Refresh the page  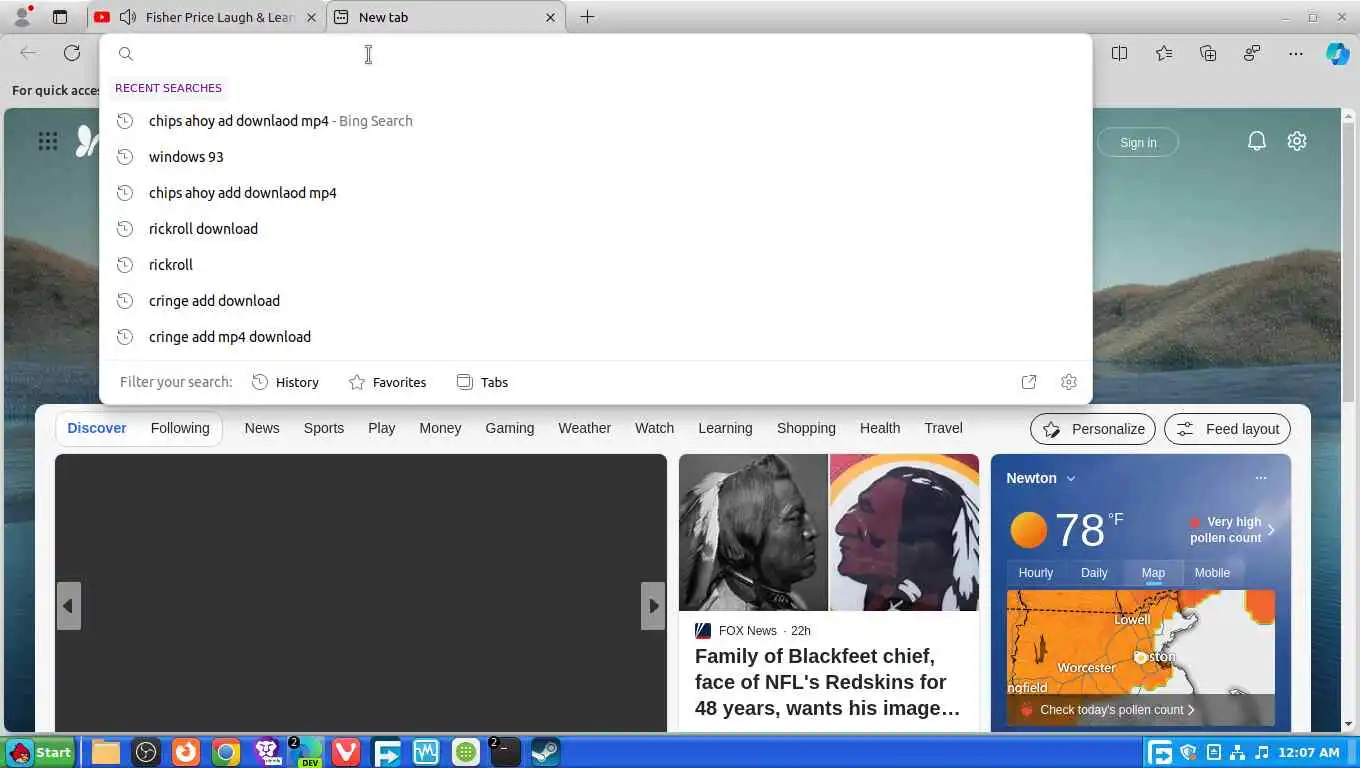72,53
